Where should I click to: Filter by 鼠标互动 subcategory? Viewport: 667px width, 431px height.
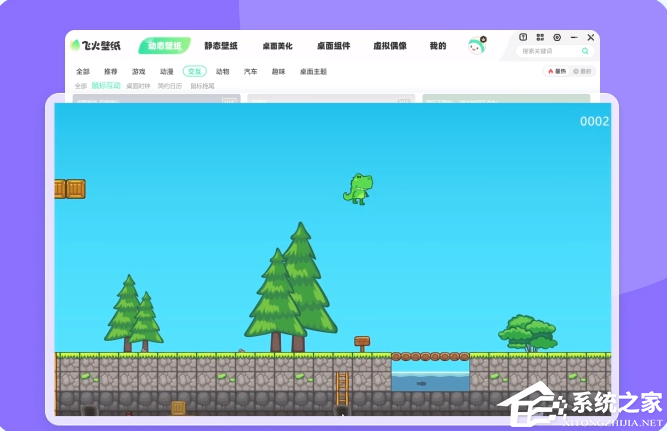pos(106,86)
